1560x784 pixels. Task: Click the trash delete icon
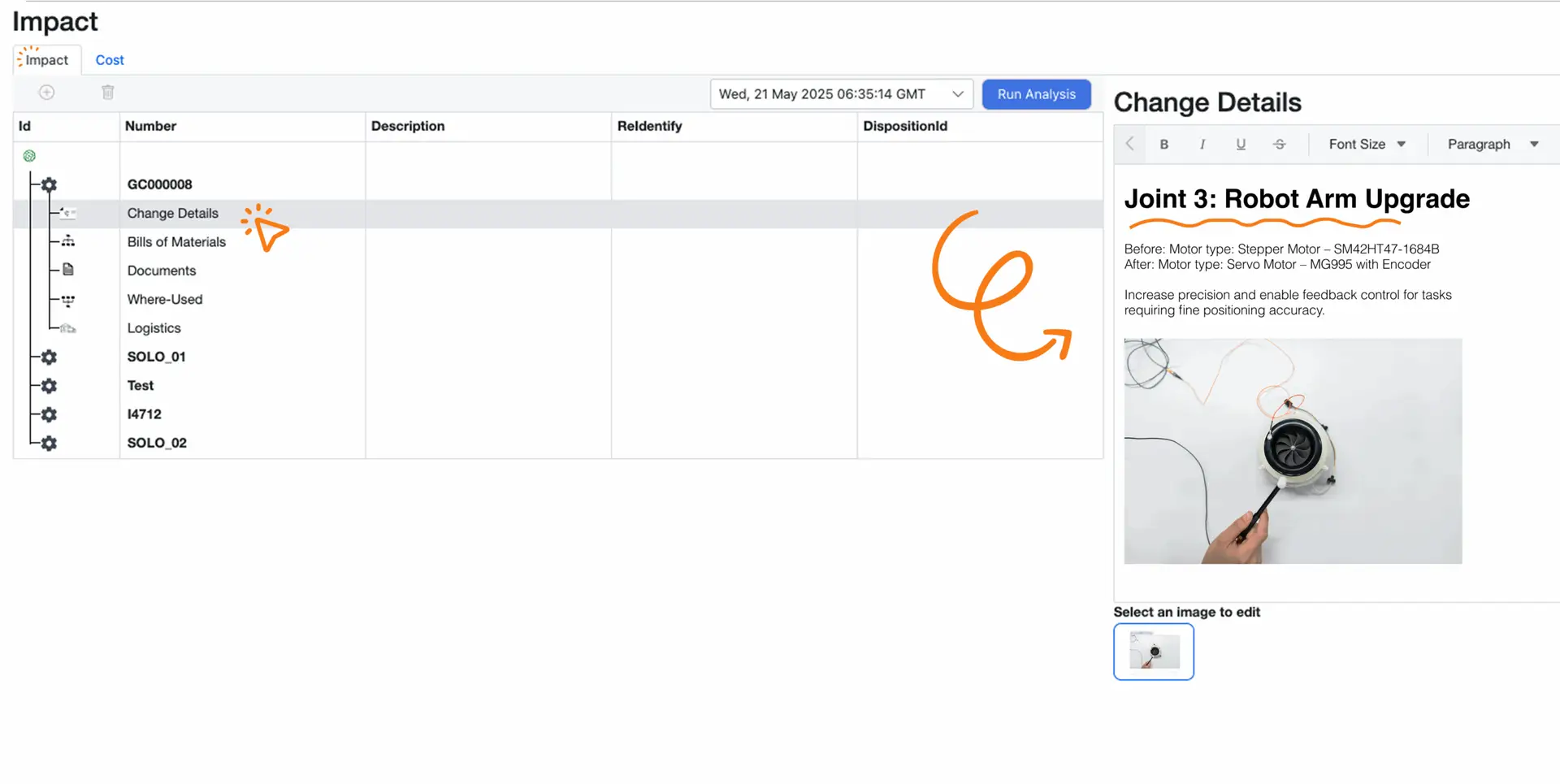(x=108, y=93)
